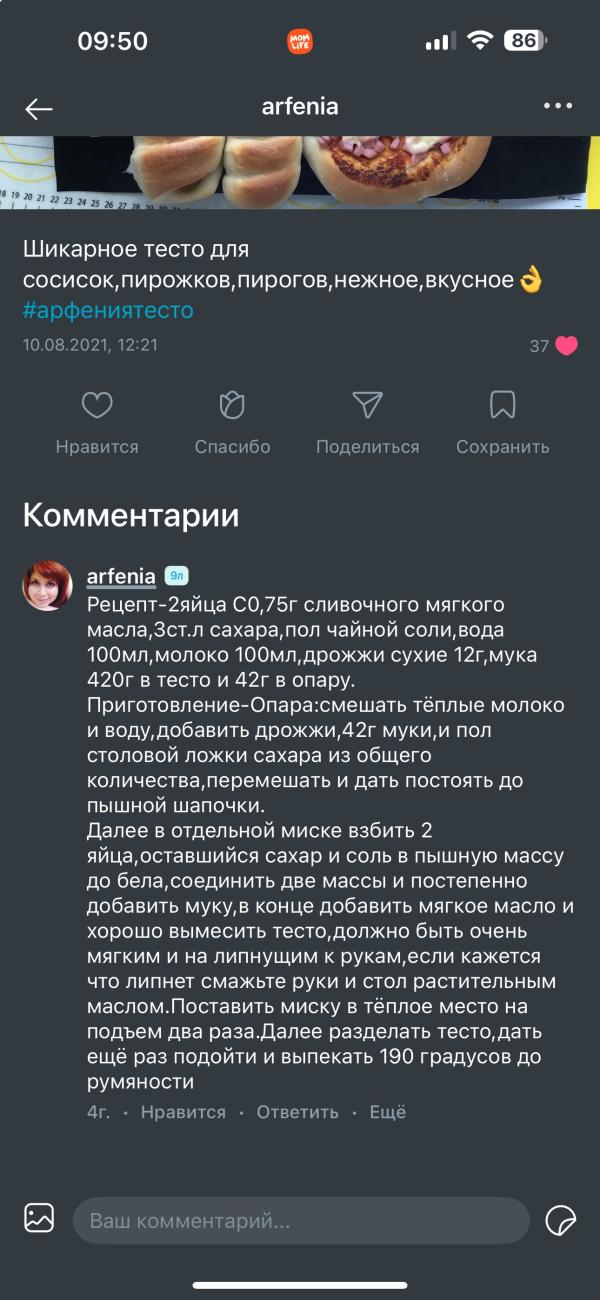Screen dimensions: 600x1300
Task: Tap the red heart next to 37 likes
Action: 567,345
